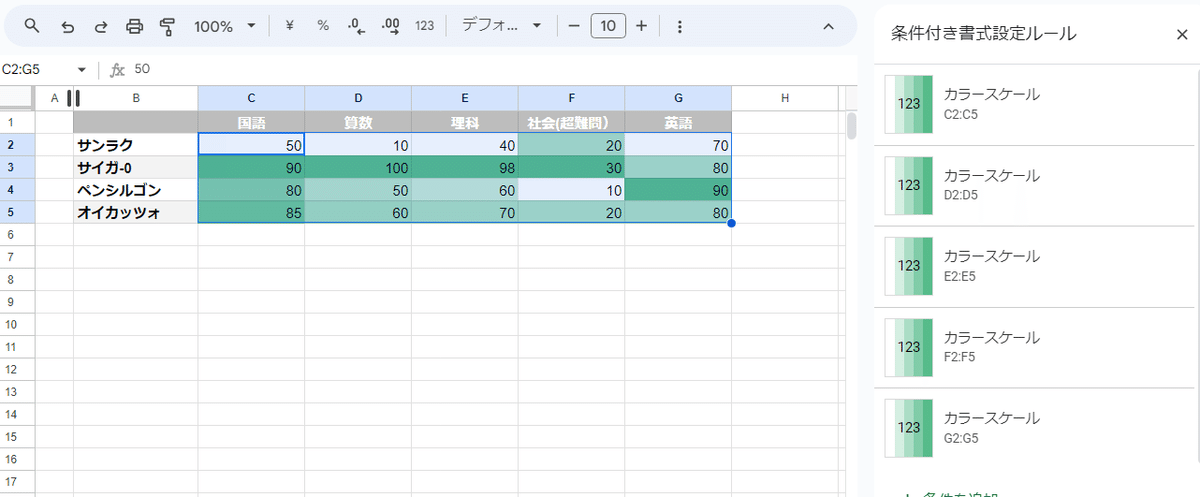Click header cell 国語
The height and width of the screenshot is (497, 1200).
[251, 122]
